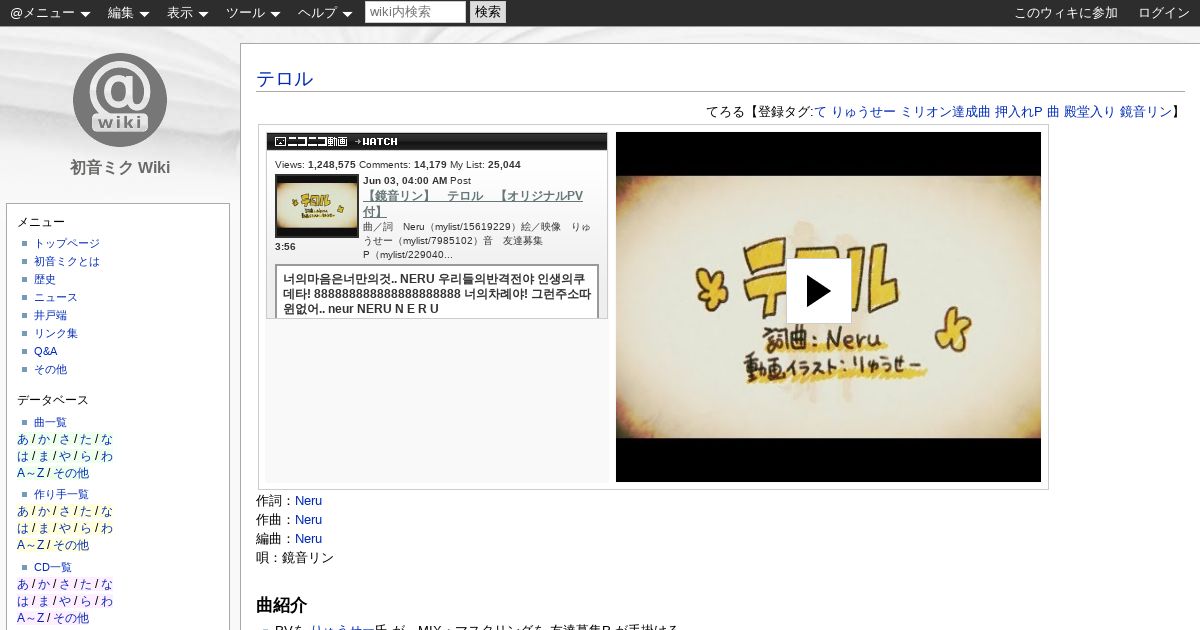Screen dimensions: 1200x630
Task: Open その他 under メニュー
Action: tap(50, 369)
